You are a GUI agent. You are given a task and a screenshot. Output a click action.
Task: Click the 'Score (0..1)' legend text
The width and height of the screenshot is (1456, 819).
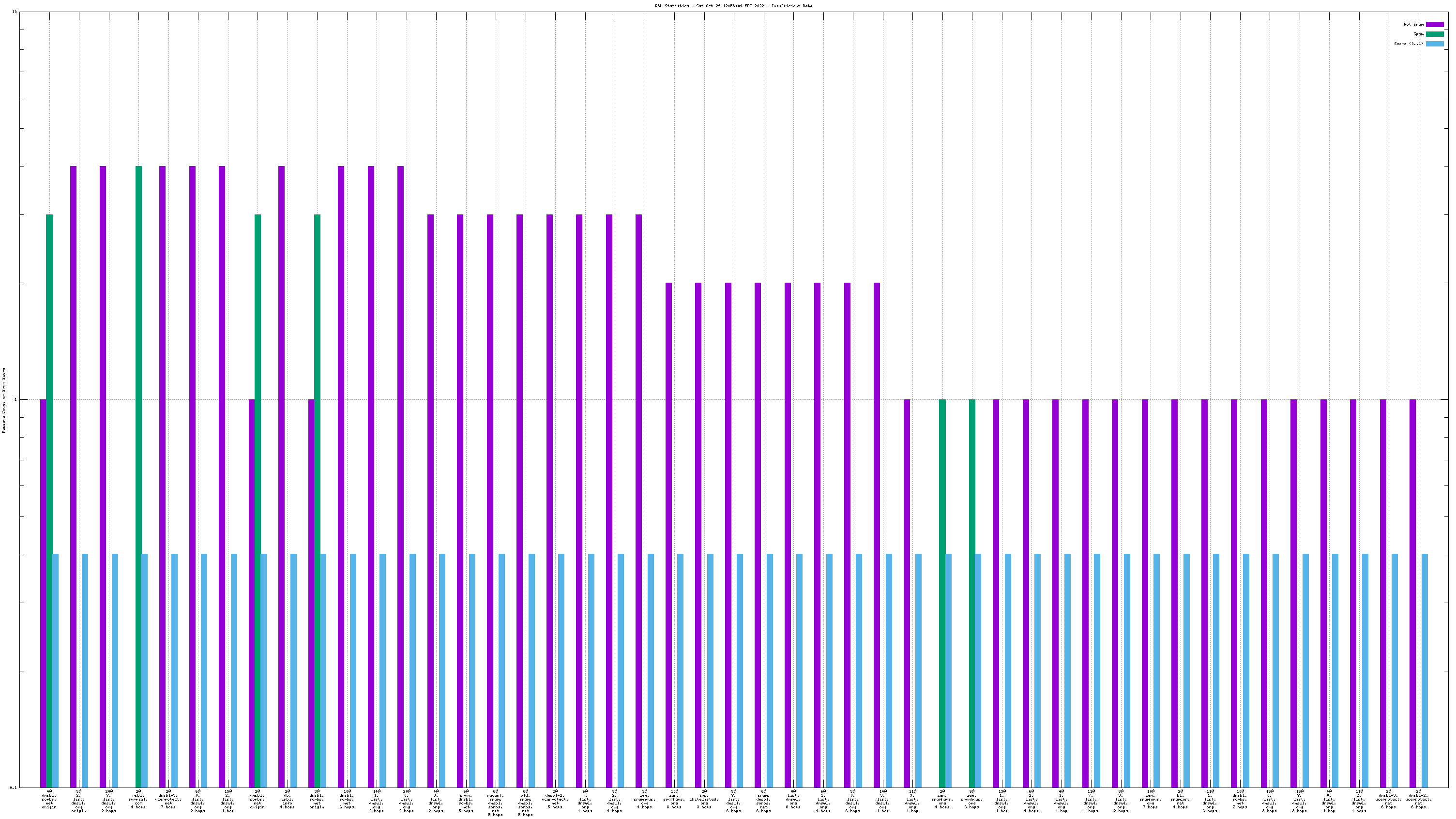coord(1409,44)
